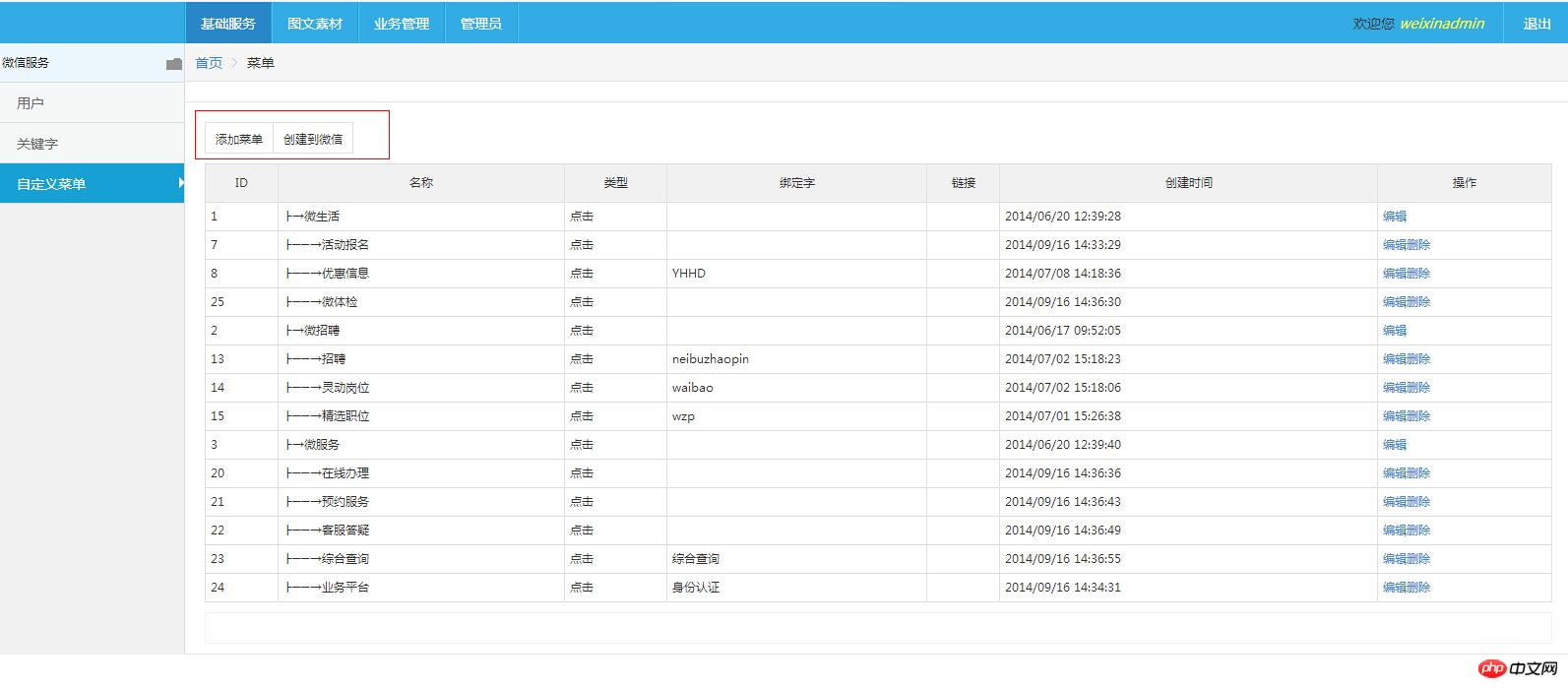The height and width of the screenshot is (688, 1568).
Task: Click 编辑 in the 活动报名 row
Action: (1395, 245)
